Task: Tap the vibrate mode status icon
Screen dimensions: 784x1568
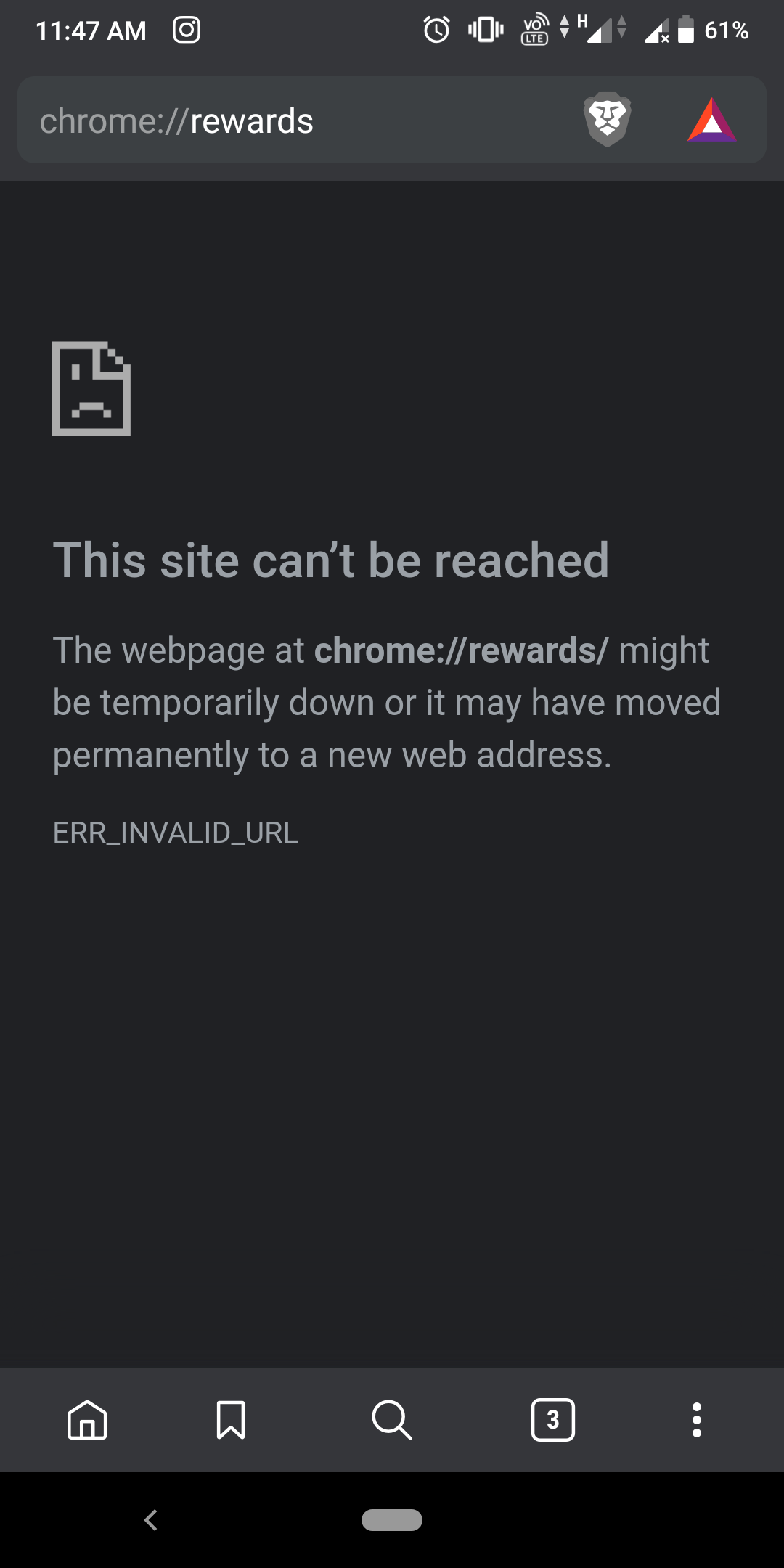Action: pyautogui.click(x=486, y=30)
